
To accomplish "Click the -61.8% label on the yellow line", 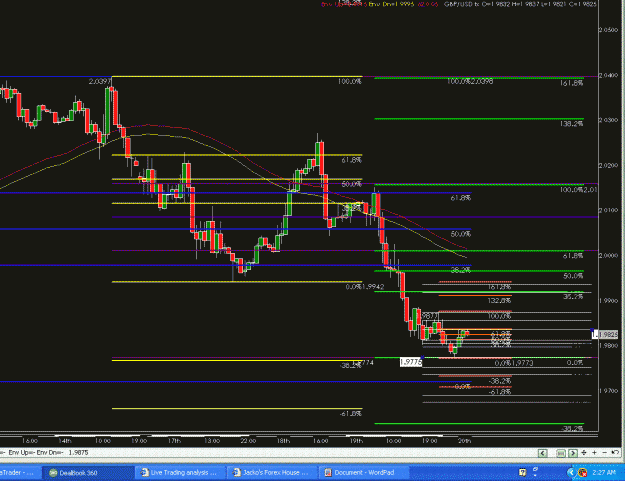I will pyautogui.click(x=351, y=414).
